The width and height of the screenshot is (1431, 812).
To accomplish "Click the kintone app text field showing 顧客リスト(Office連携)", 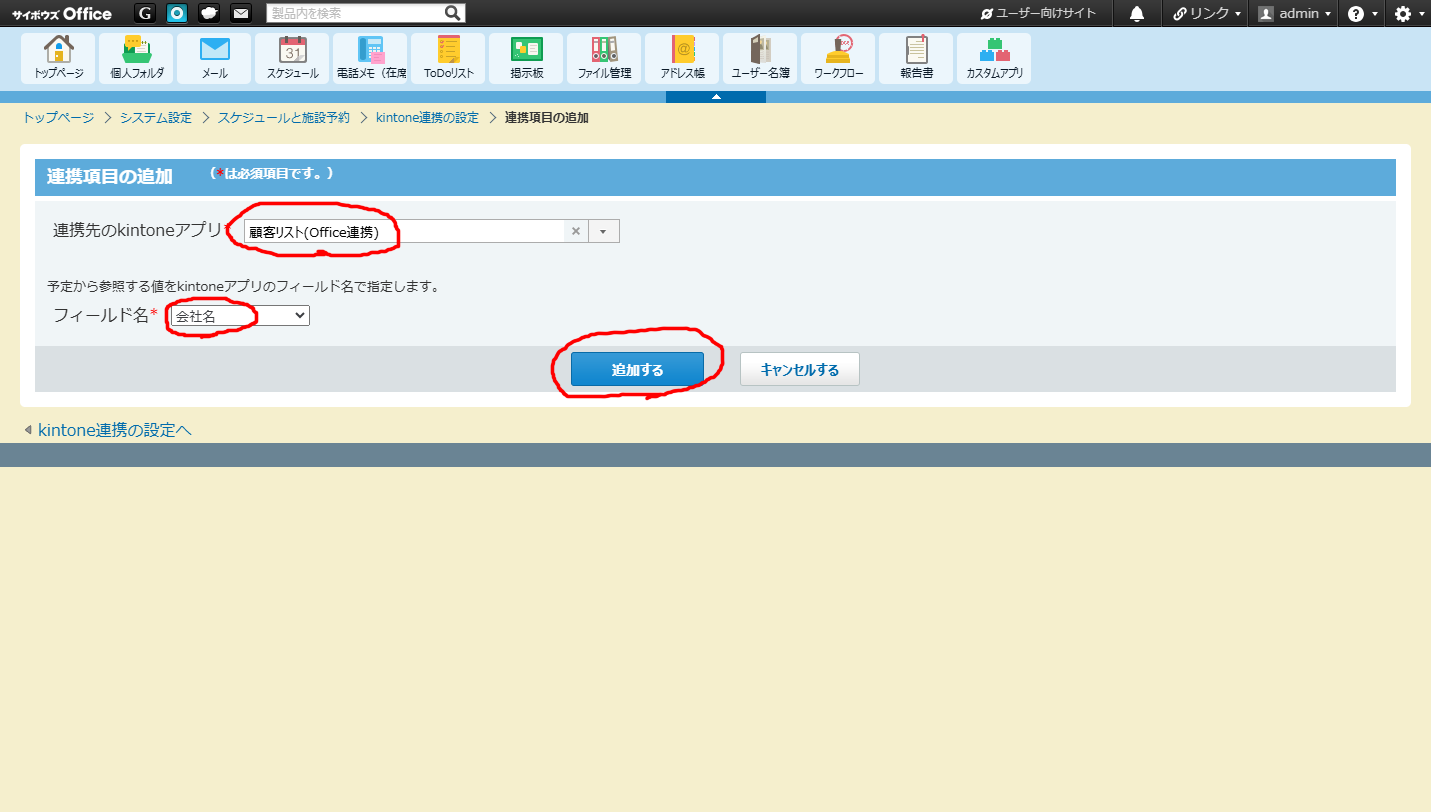I will point(405,231).
